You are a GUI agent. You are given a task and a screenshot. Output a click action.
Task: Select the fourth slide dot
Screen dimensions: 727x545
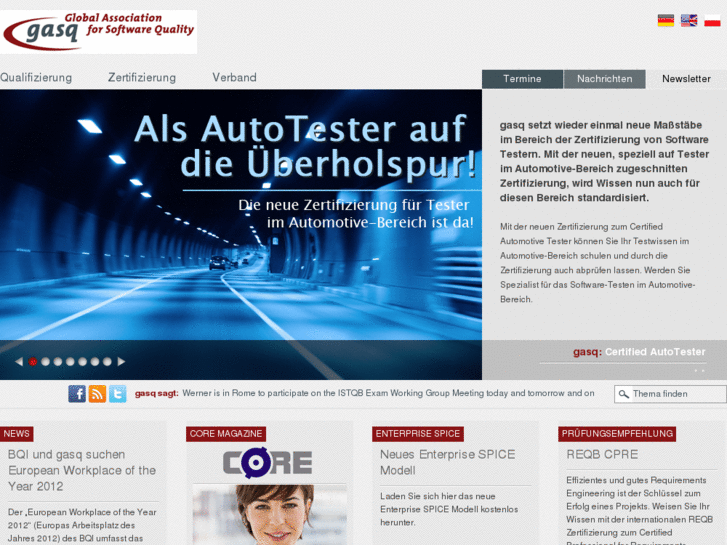[70, 362]
